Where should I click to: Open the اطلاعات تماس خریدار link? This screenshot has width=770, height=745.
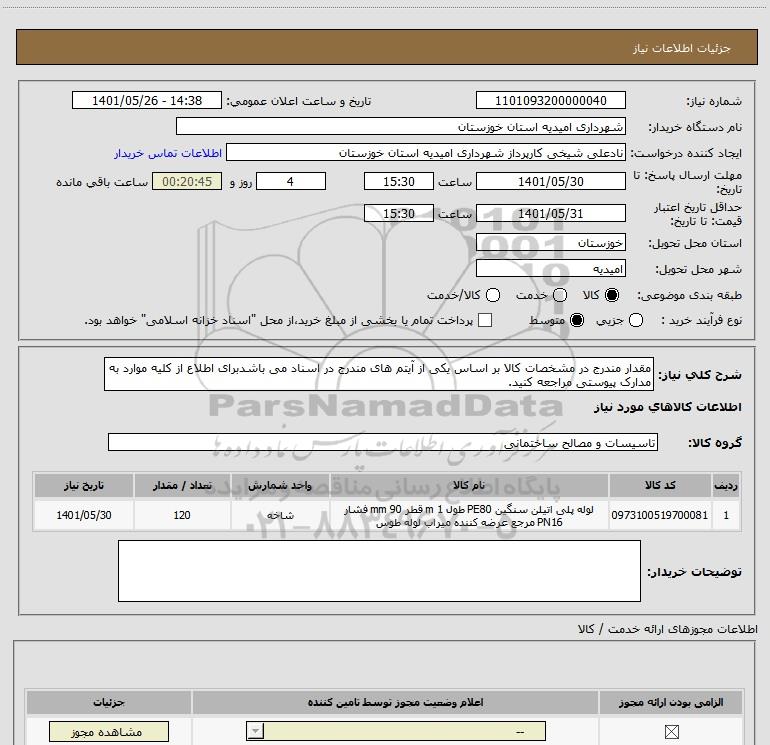click(x=168, y=154)
